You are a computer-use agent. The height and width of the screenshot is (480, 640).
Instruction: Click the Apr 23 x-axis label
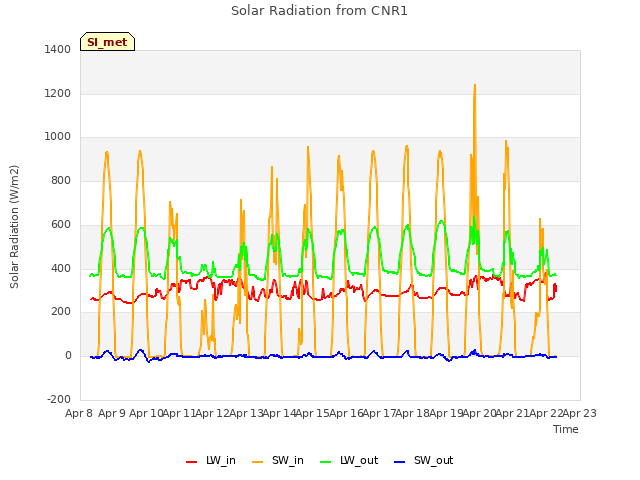pos(580,413)
